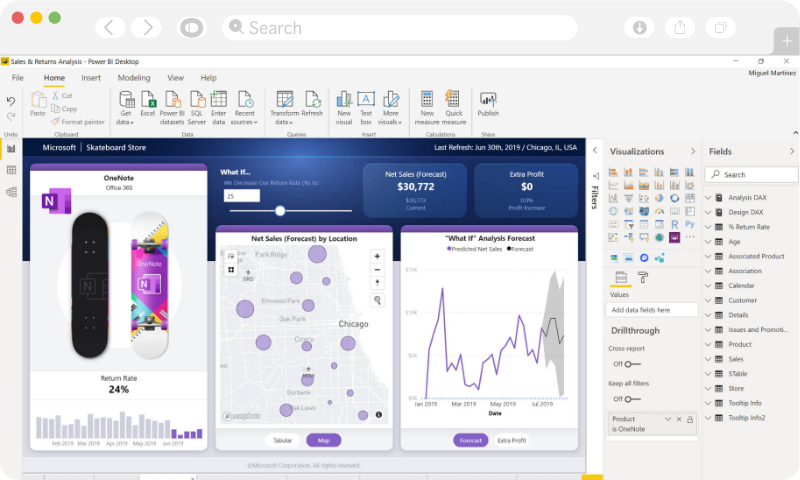This screenshot has height=480, width=800.
Task: Click the browser share icon
Action: coord(680,27)
